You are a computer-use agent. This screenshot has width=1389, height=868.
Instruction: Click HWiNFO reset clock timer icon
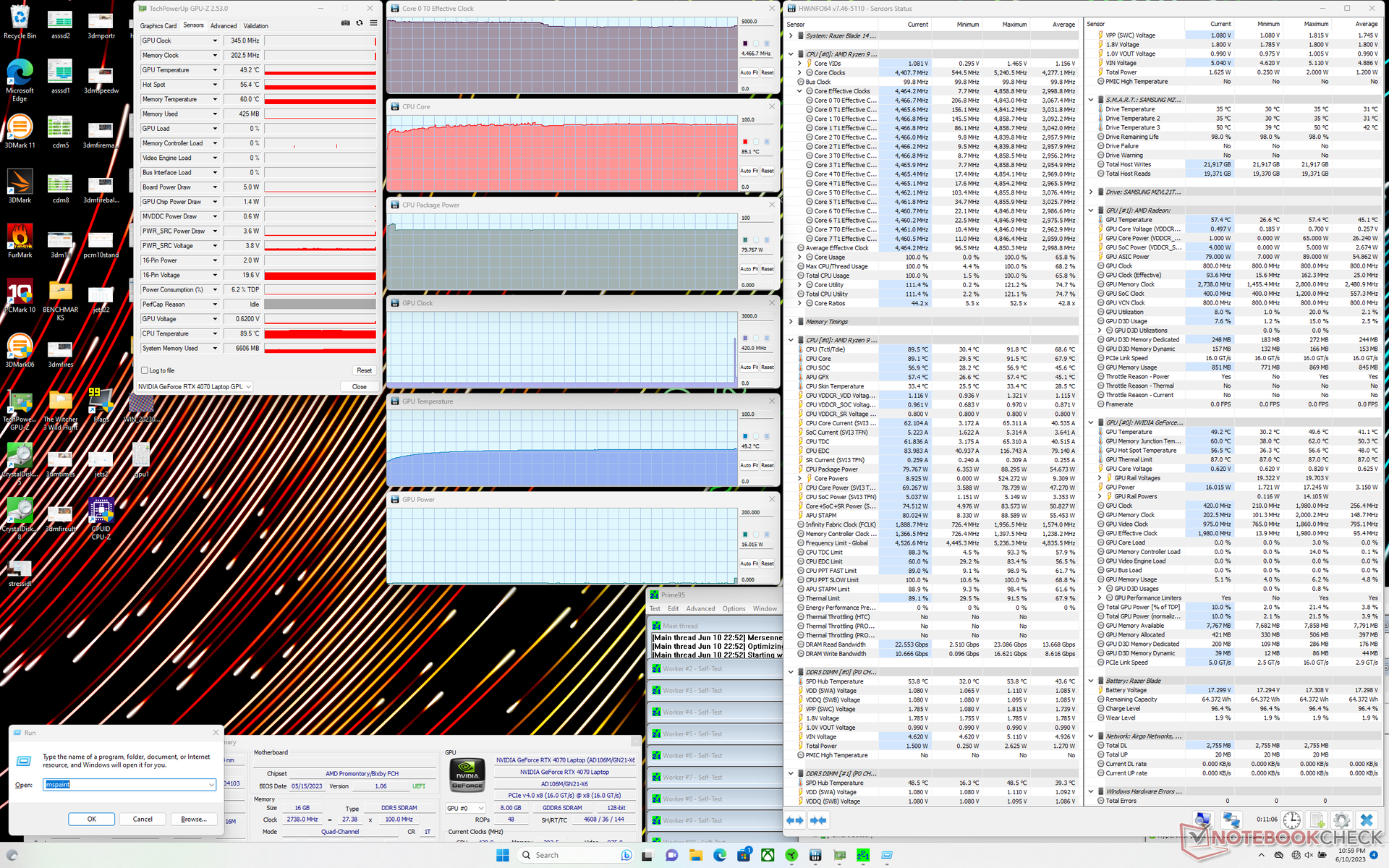[1292, 820]
